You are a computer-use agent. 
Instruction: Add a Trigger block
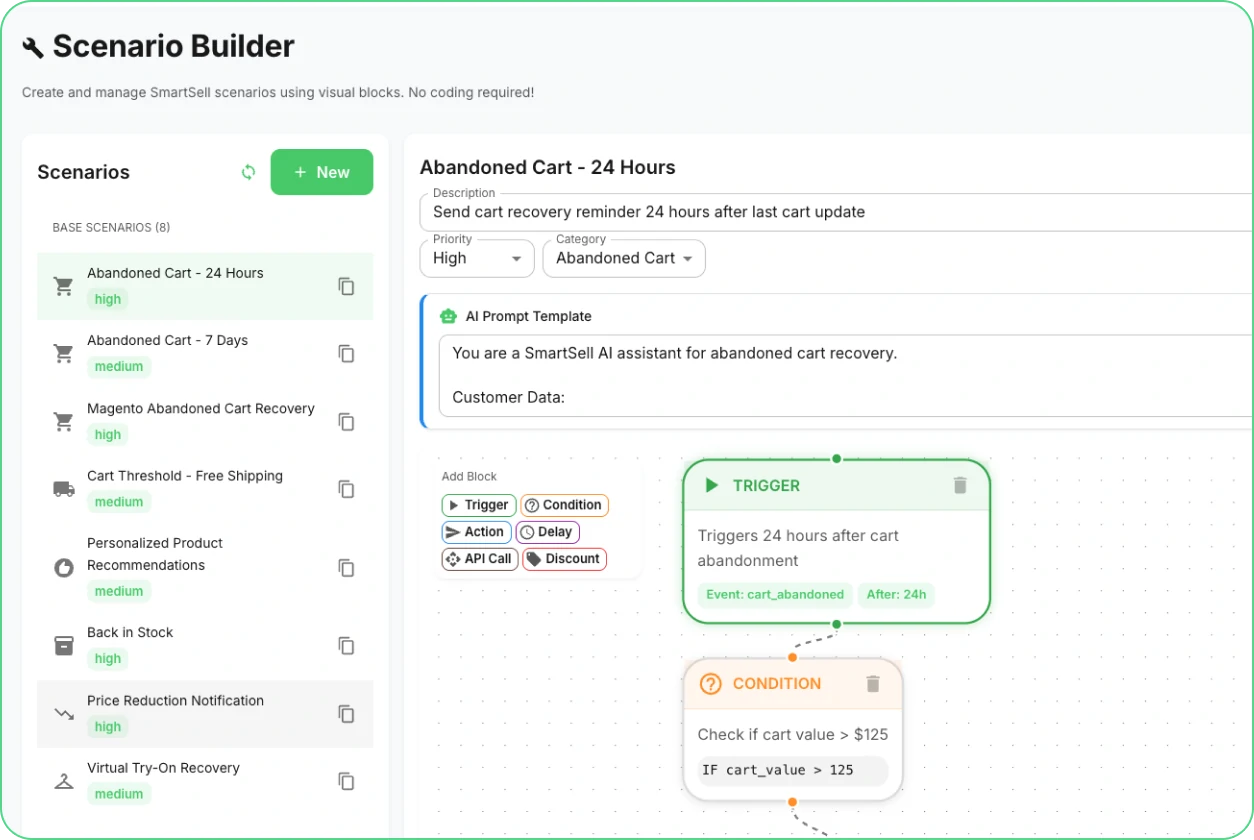(x=479, y=505)
